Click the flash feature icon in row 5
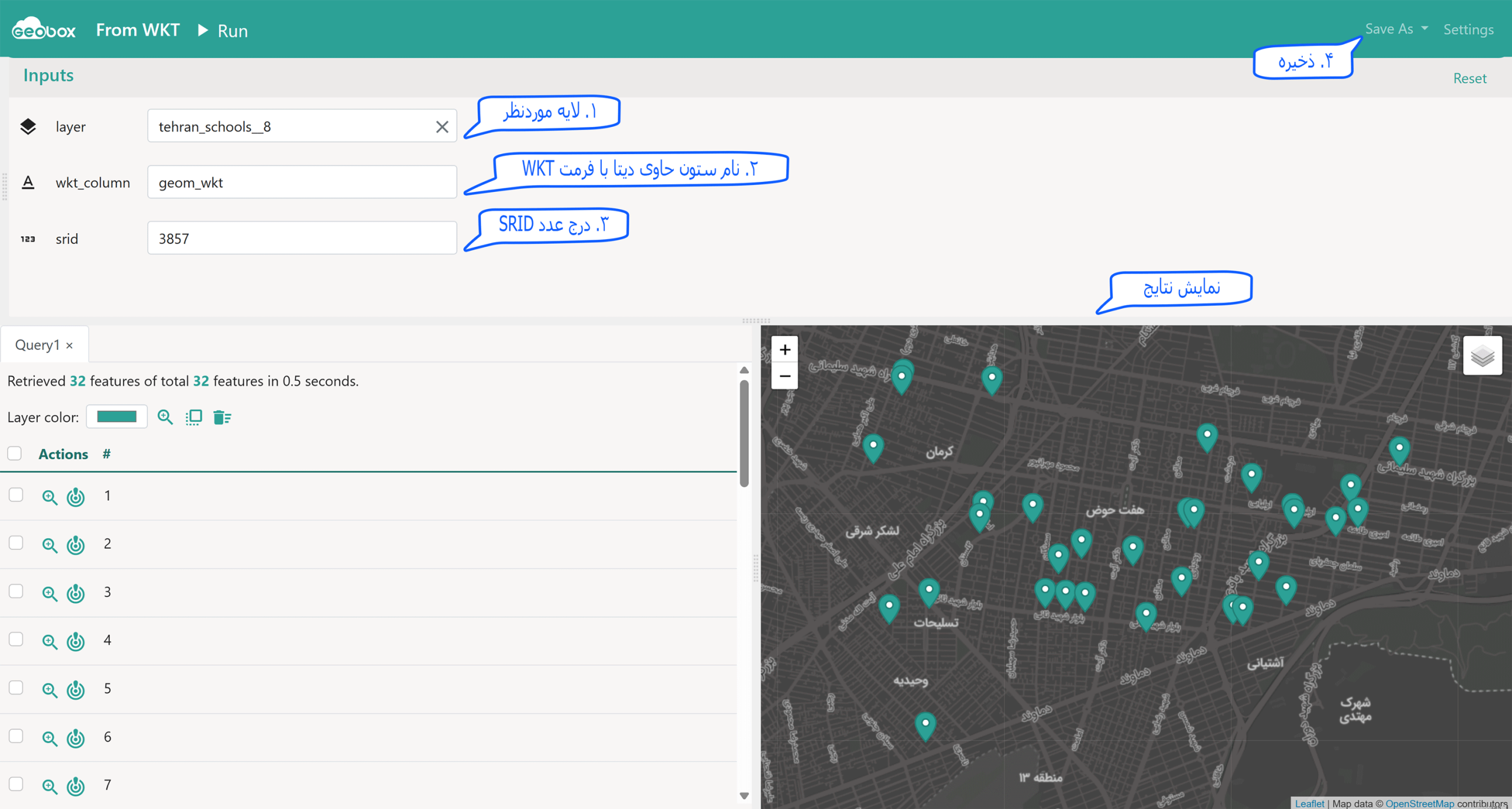Screen dimensions: 1512x809 (76, 689)
